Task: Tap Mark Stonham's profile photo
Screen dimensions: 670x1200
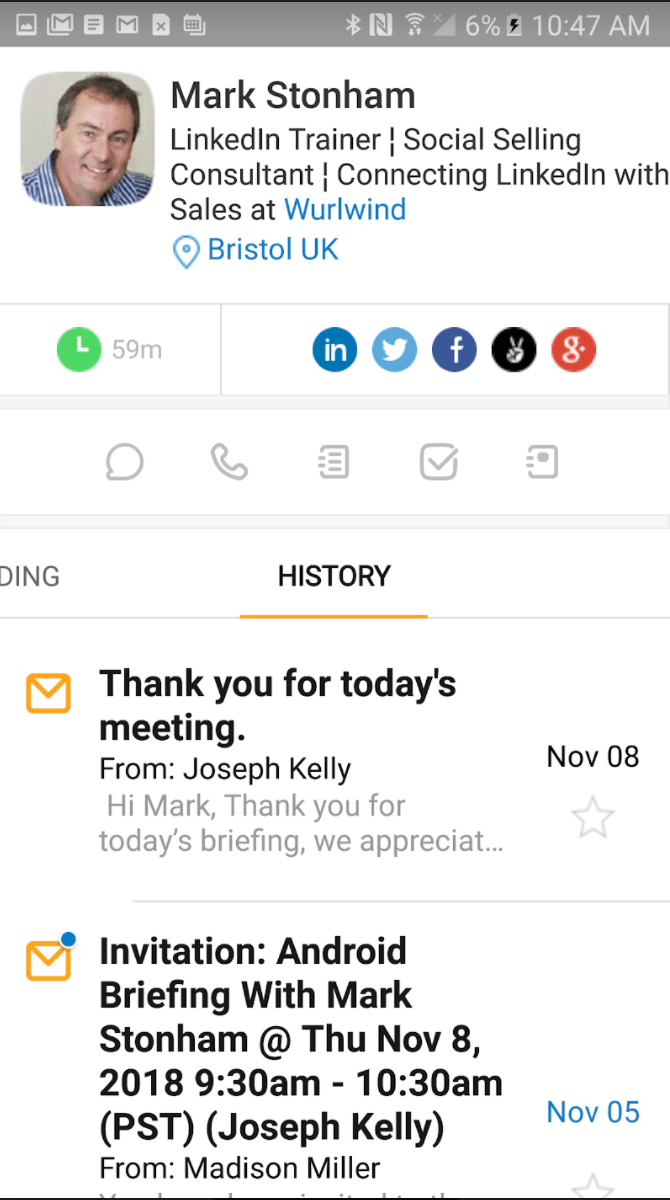Action: point(88,138)
